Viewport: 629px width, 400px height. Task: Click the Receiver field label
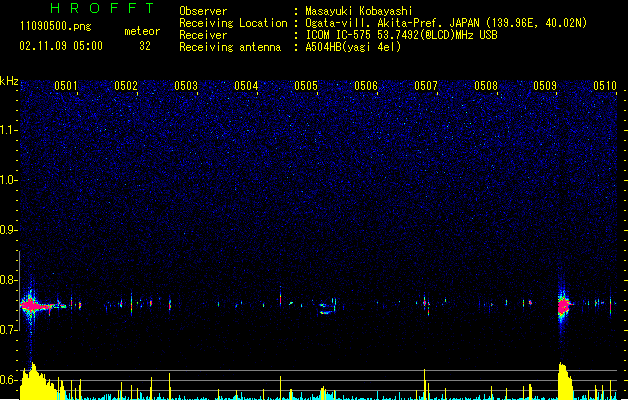(x=203, y=35)
